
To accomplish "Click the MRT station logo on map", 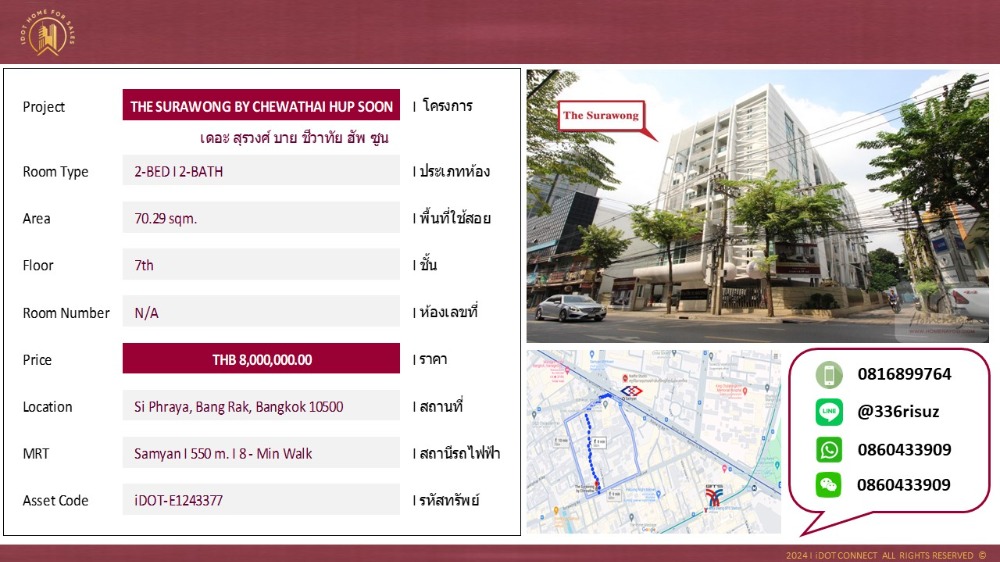I will (x=631, y=390).
